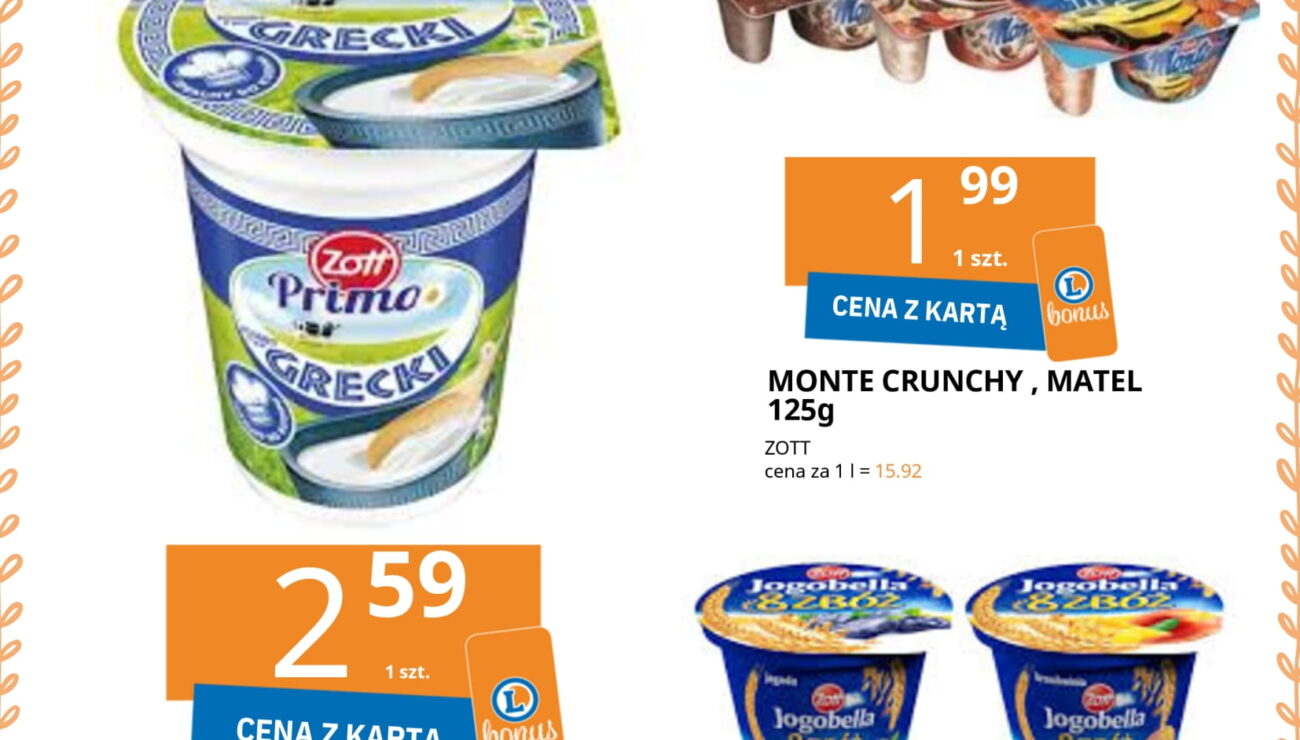Select the 1.99 orange price tag
Screen dimensions: 1300x740
[x=940, y=220]
